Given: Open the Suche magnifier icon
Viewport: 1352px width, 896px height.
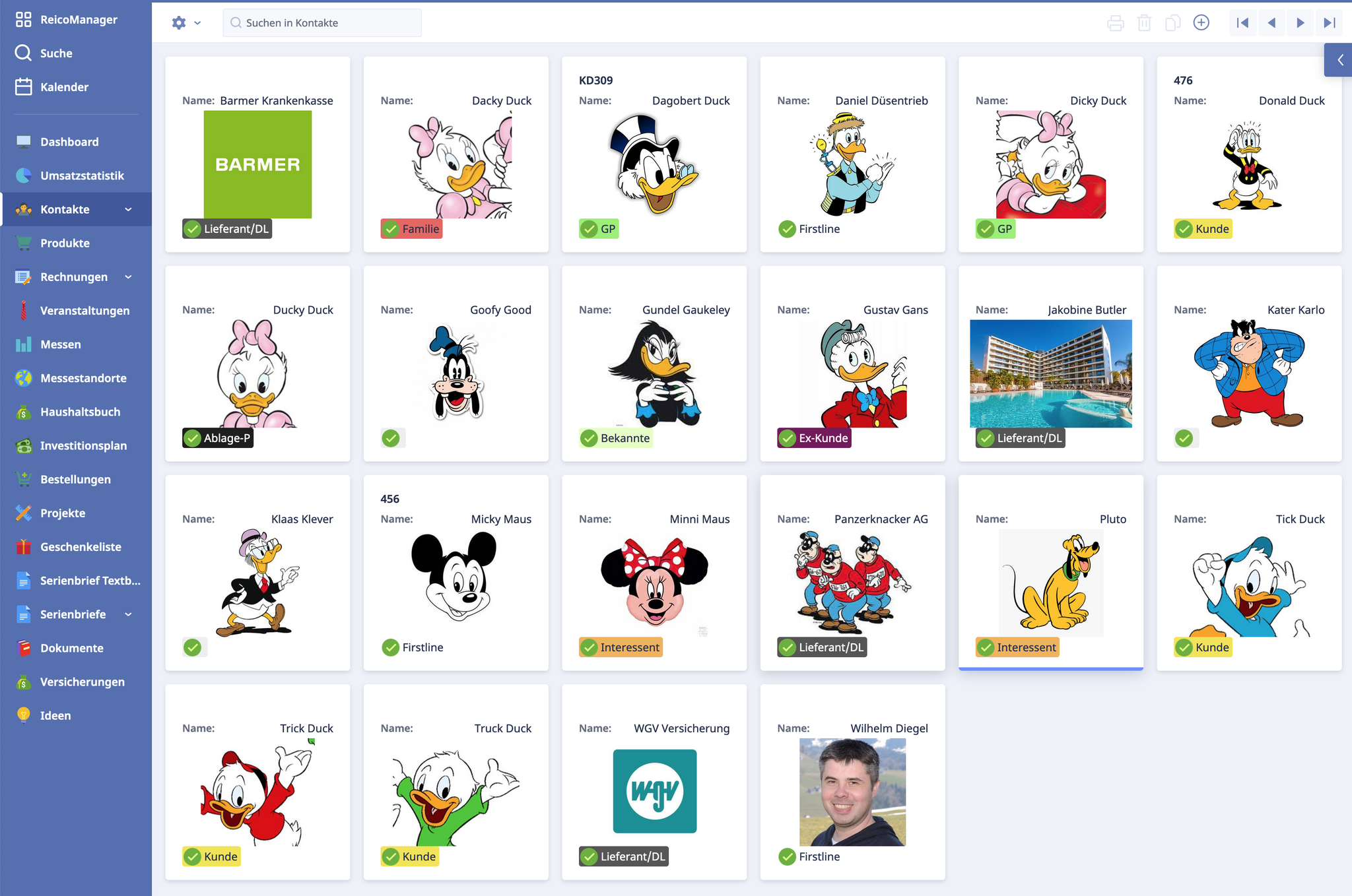Looking at the screenshot, I should tap(24, 53).
